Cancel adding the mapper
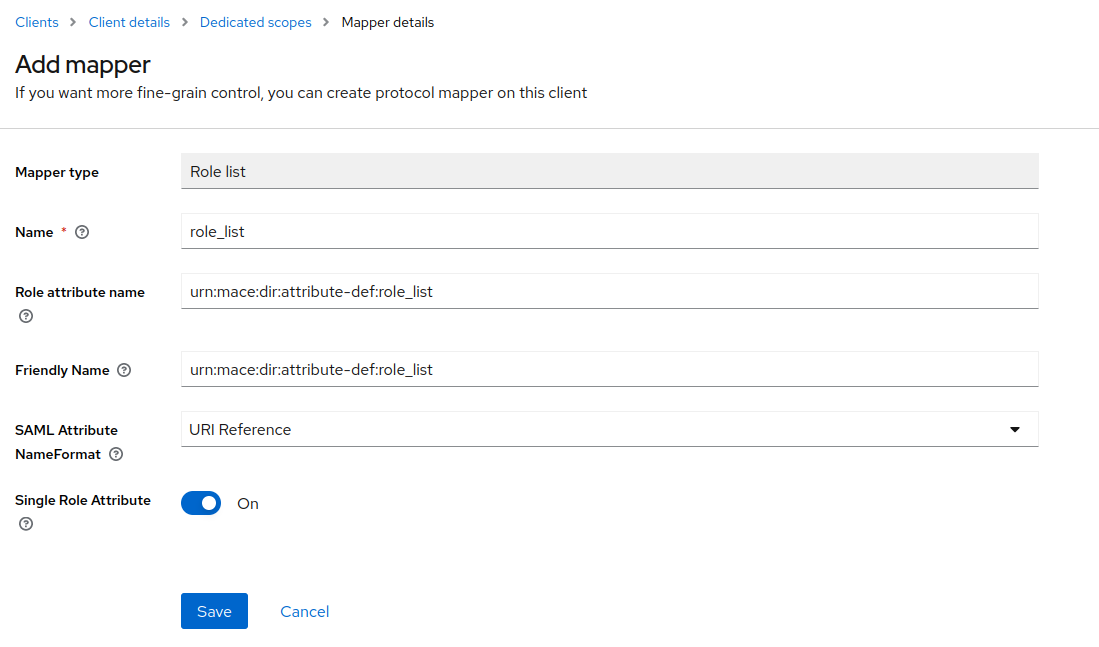This screenshot has width=1099, height=647. [x=304, y=611]
